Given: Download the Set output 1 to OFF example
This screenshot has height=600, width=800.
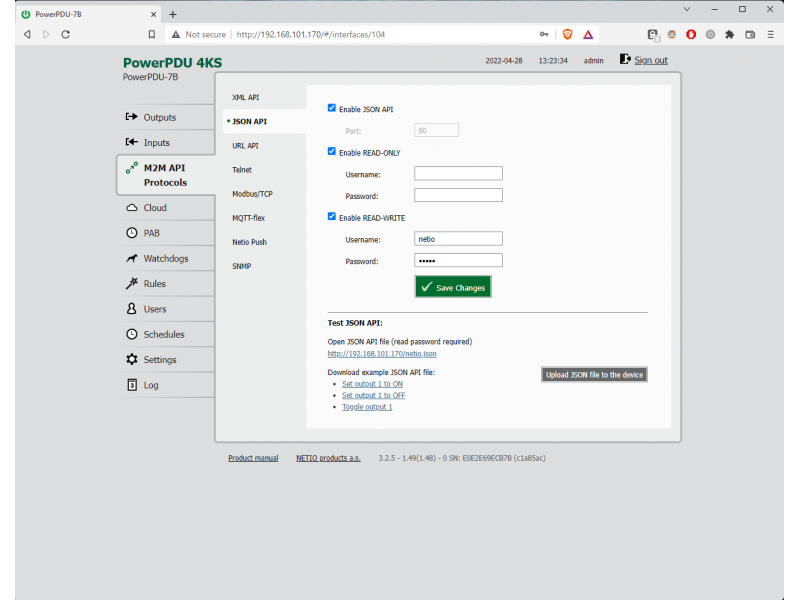Looking at the screenshot, I should click(x=374, y=395).
